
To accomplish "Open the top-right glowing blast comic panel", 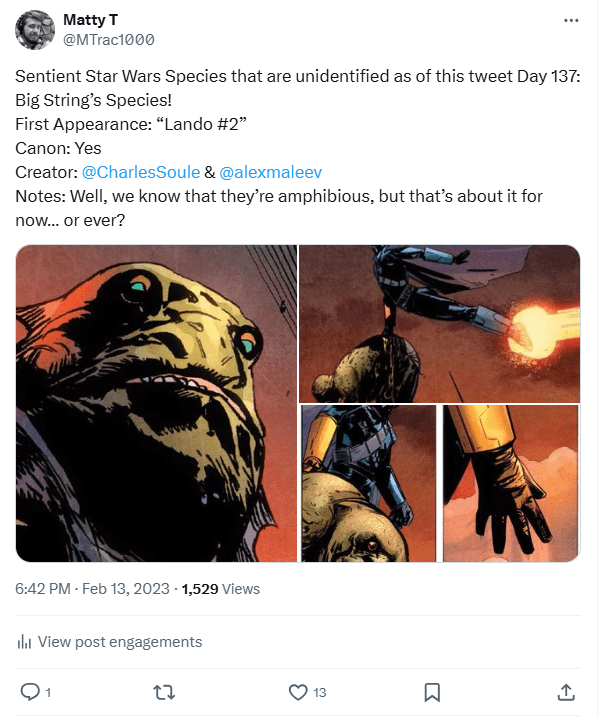I will (440, 323).
